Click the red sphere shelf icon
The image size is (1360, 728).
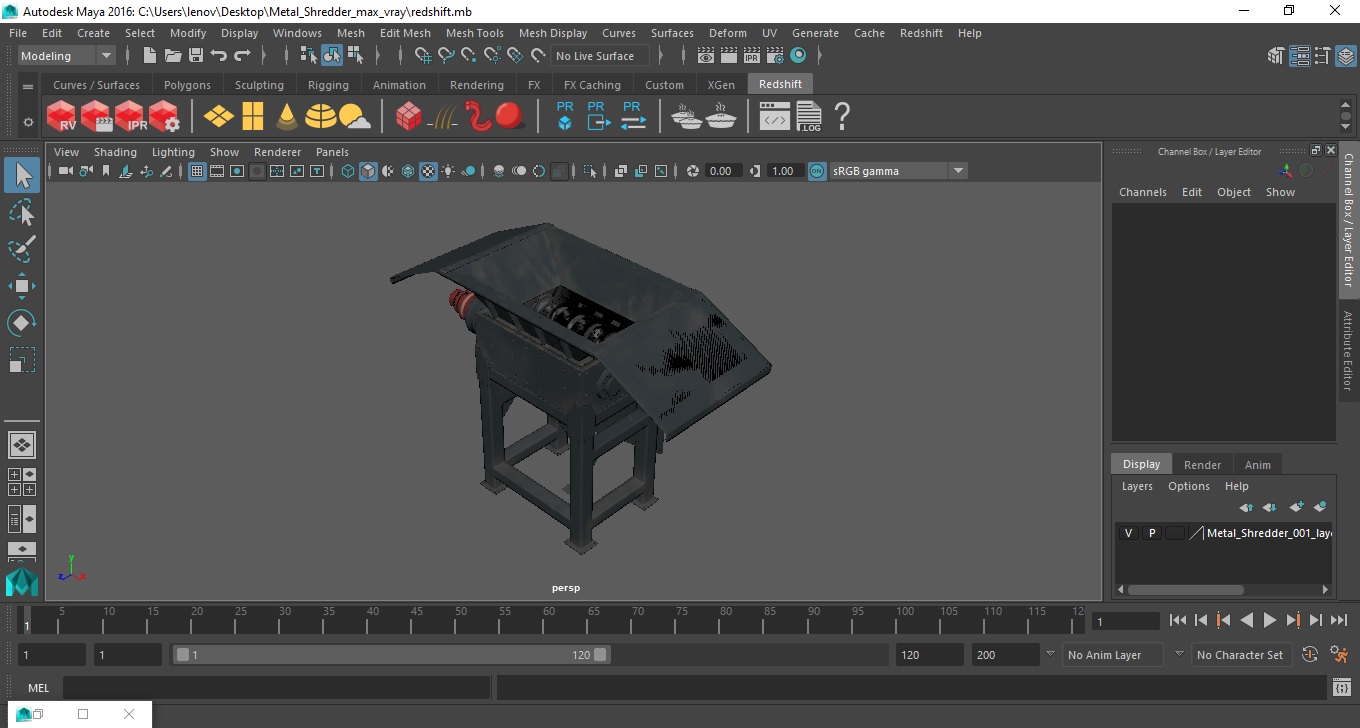coord(510,116)
